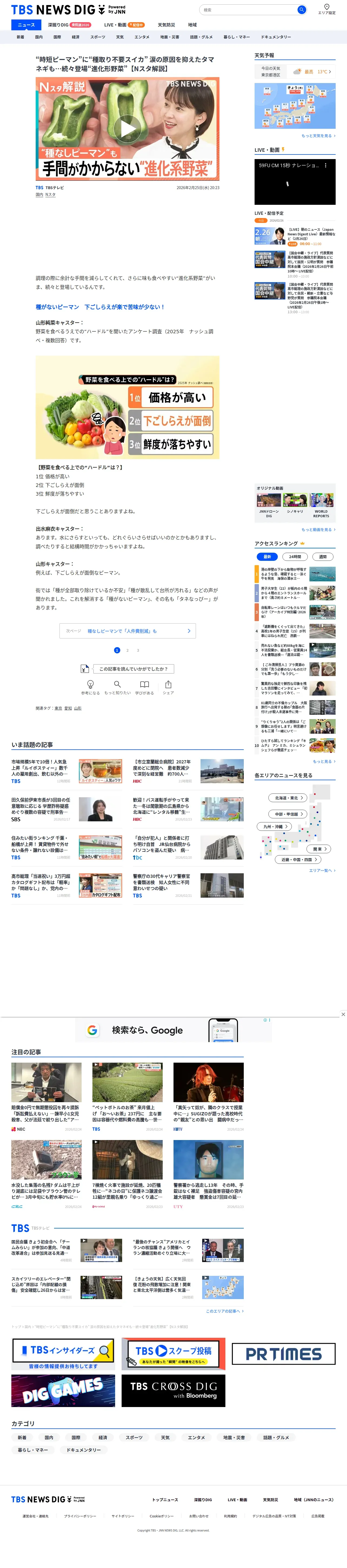Select the 地域 tab in the header
Screen dimensions: 347x1568
[x=192, y=25]
